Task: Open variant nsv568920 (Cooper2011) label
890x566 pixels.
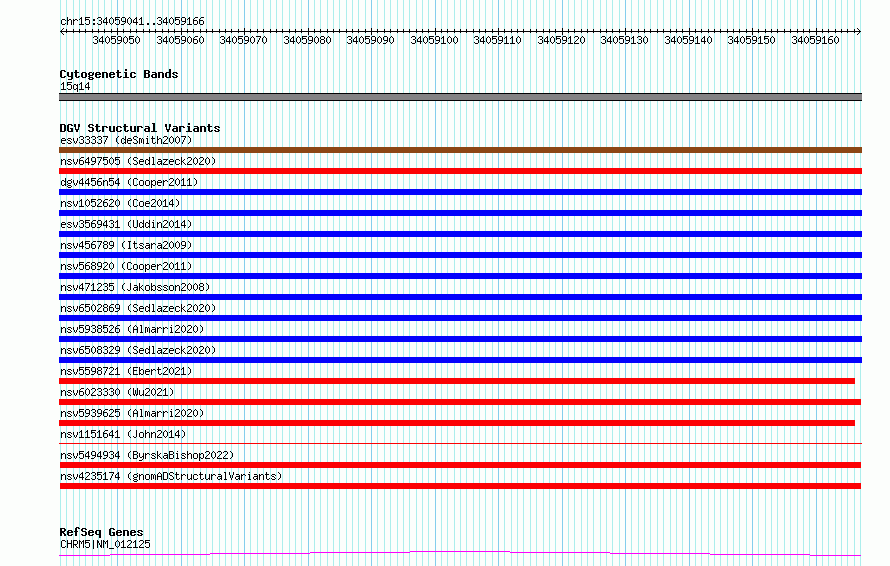Action: 126,266
